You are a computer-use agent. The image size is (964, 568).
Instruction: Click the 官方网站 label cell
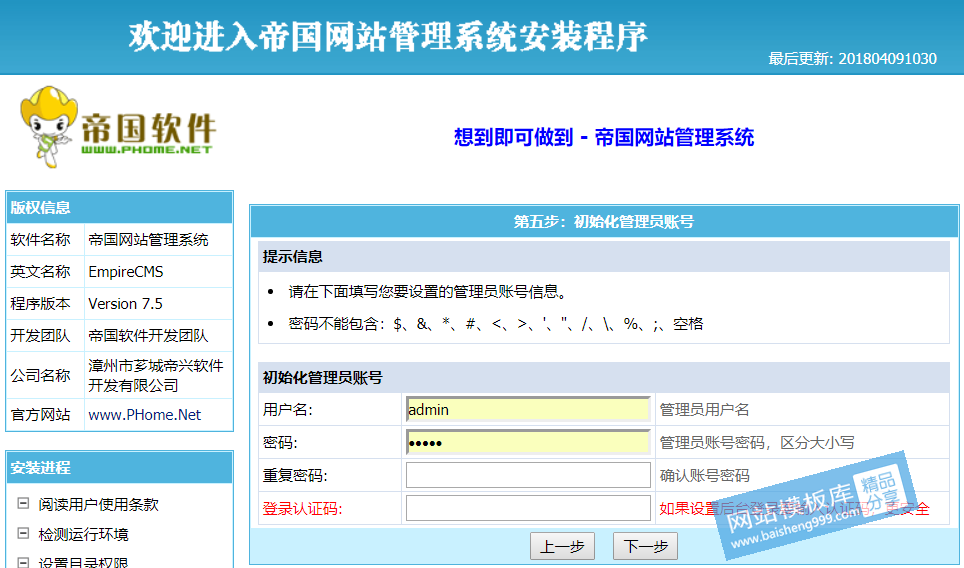coord(45,415)
